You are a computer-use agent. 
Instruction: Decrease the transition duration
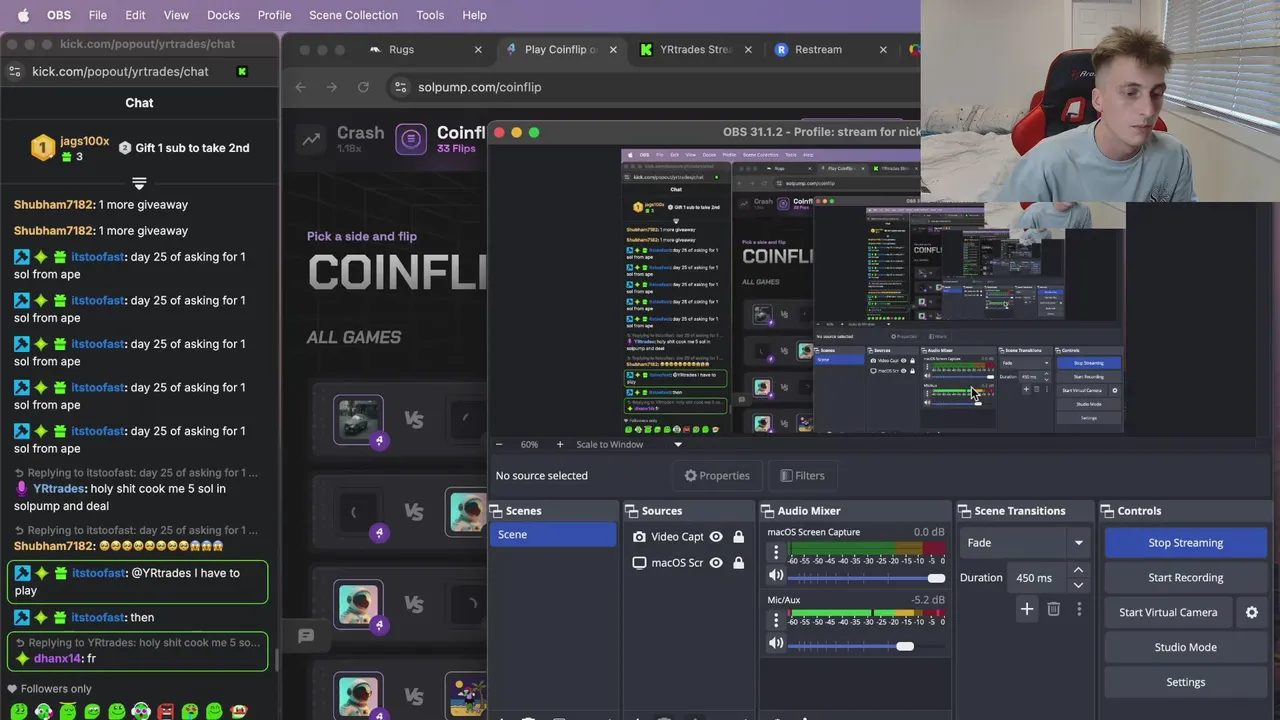1078,585
